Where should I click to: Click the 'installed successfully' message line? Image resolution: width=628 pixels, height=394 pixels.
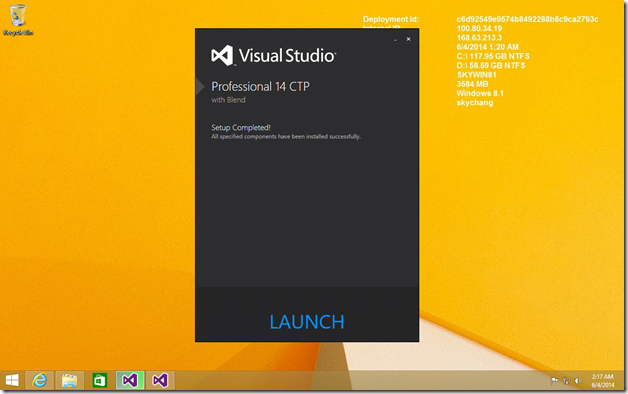(286, 137)
